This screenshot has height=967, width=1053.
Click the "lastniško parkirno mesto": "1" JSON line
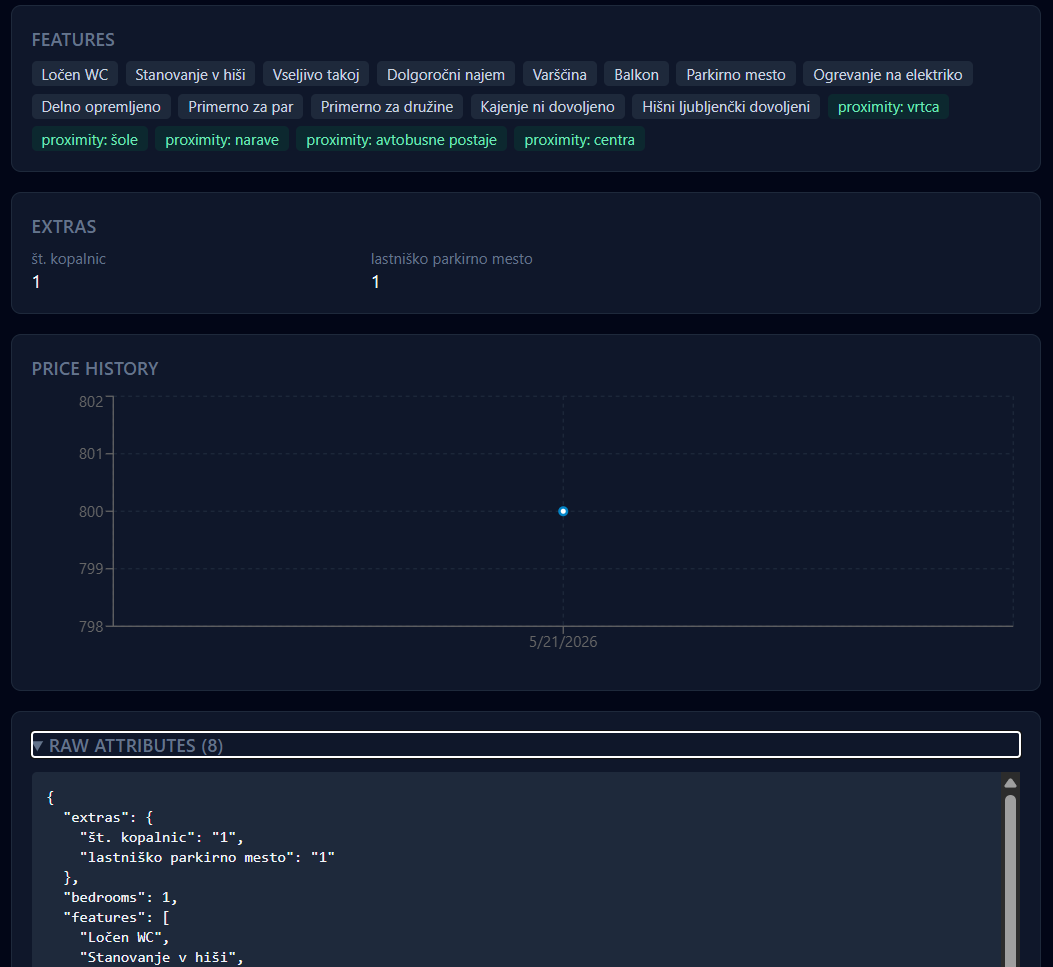(208, 857)
